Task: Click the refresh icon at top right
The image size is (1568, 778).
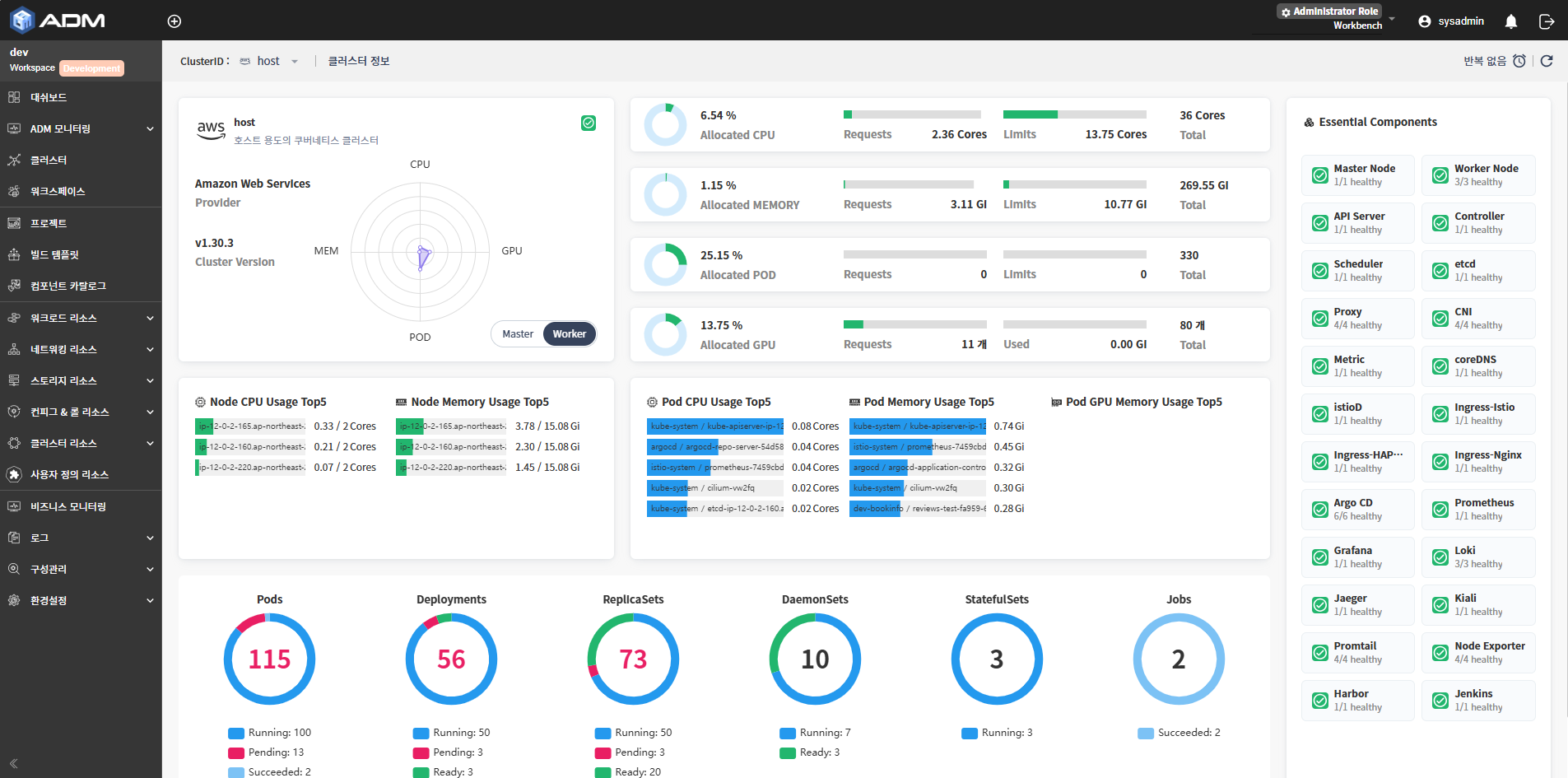Action: (1547, 61)
